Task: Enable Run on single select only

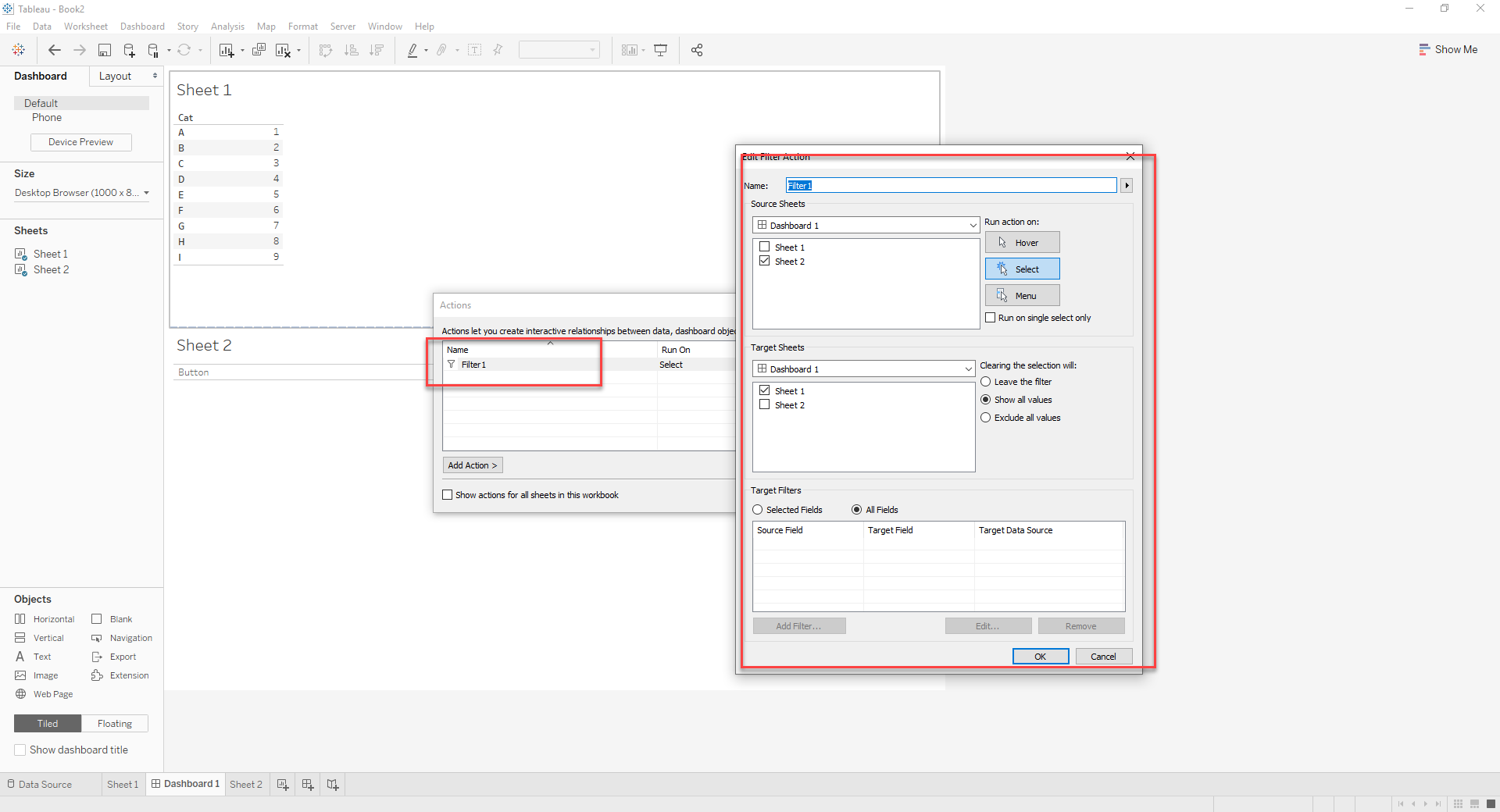Action: [x=991, y=318]
